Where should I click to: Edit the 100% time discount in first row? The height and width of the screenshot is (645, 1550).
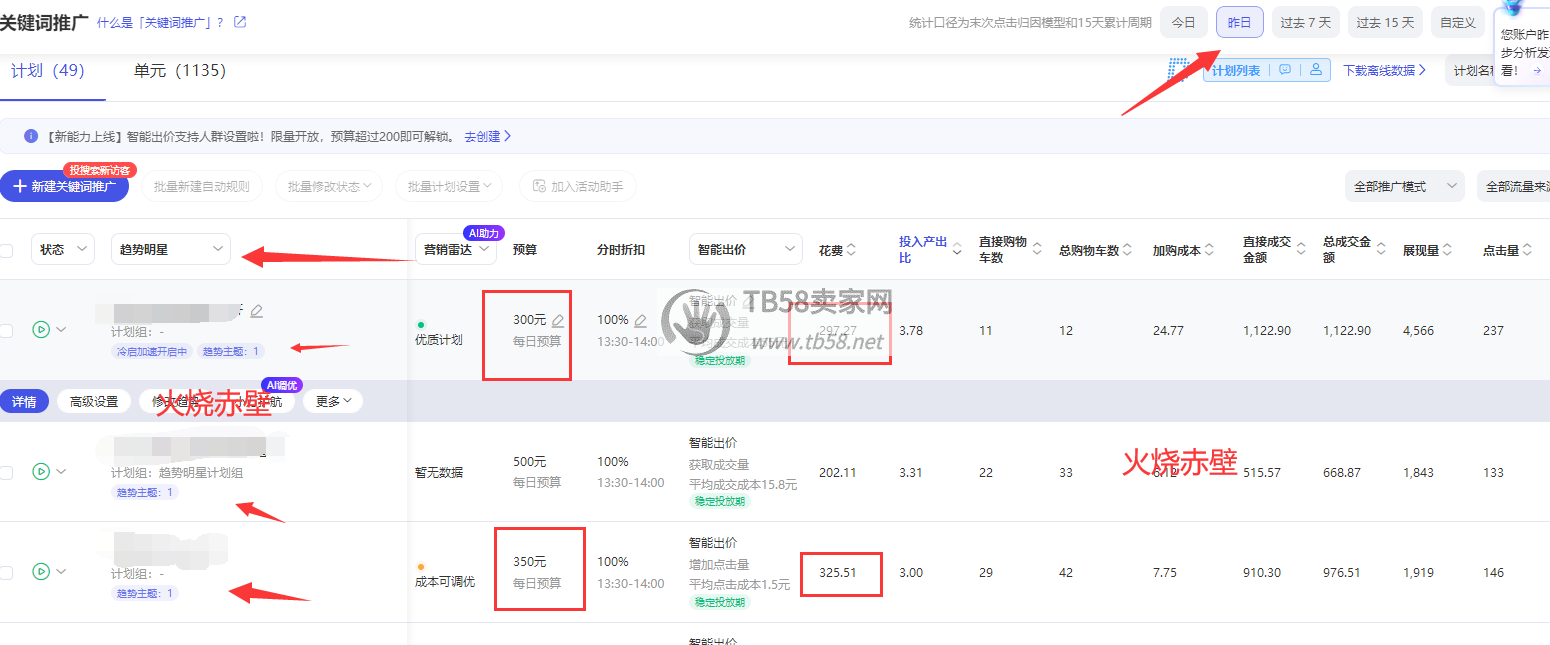pyautogui.click(x=641, y=321)
